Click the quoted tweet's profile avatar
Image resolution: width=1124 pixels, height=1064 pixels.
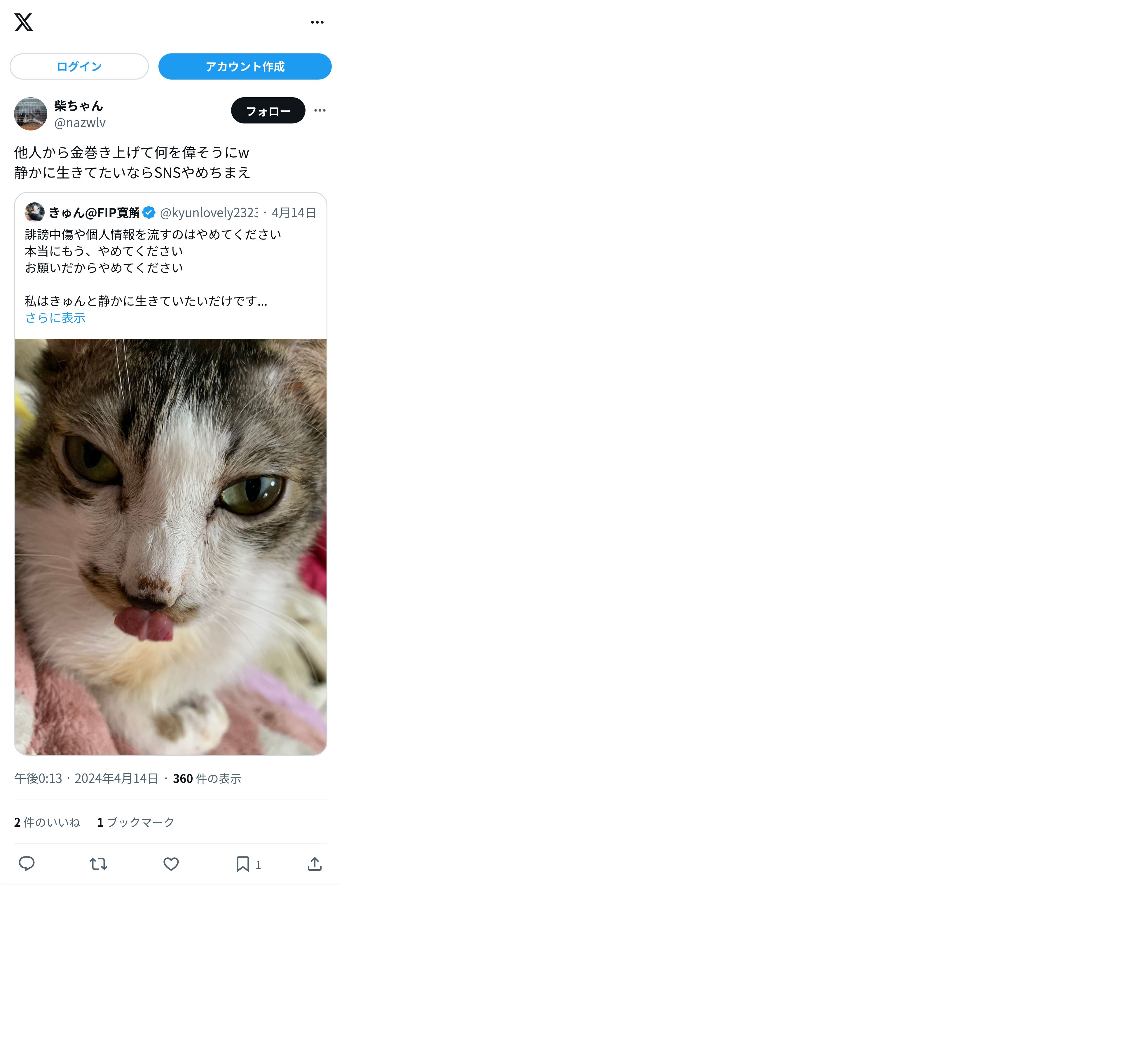pyautogui.click(x=34, y=212)
